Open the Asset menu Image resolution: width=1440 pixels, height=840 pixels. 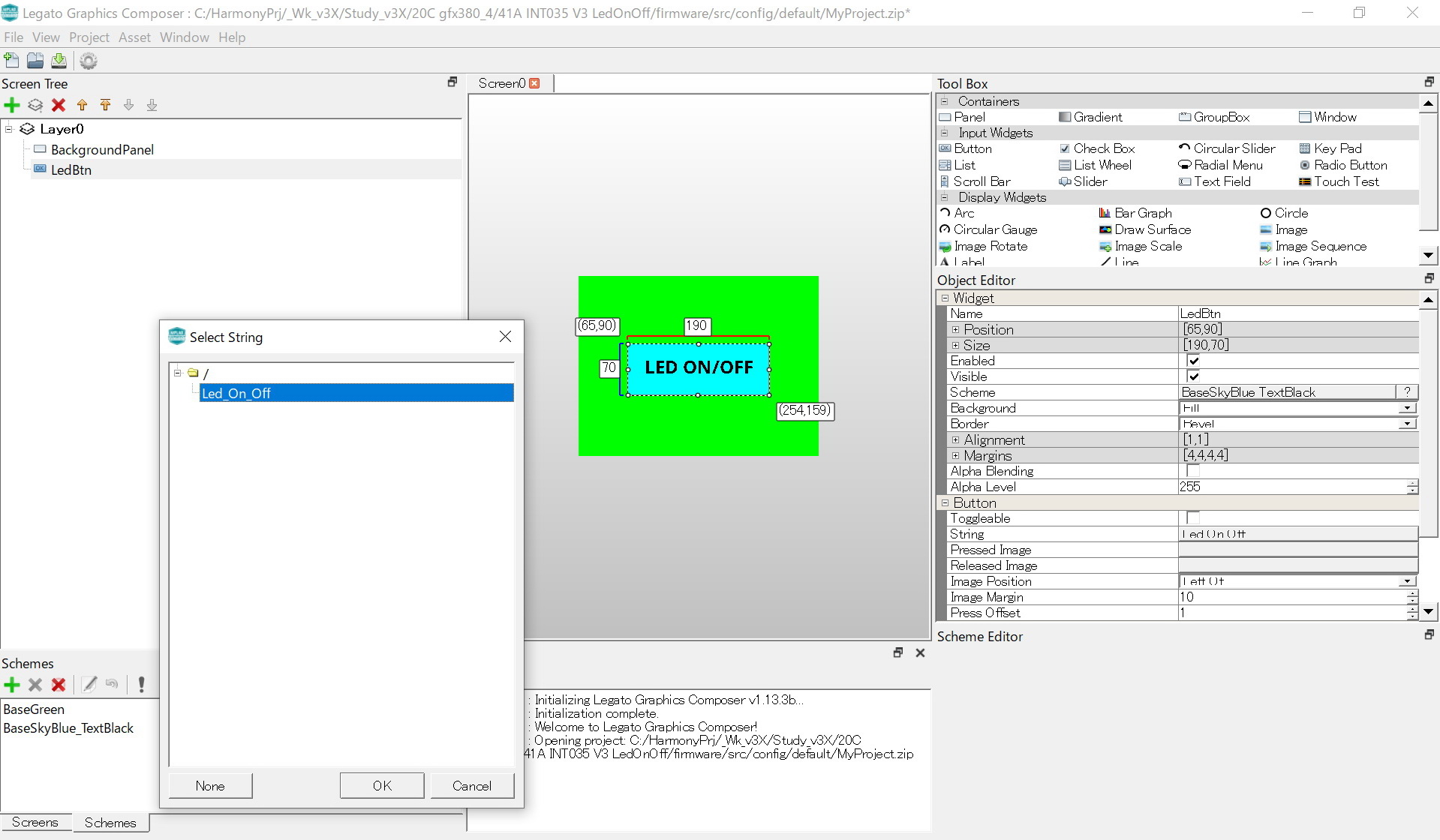134,37
